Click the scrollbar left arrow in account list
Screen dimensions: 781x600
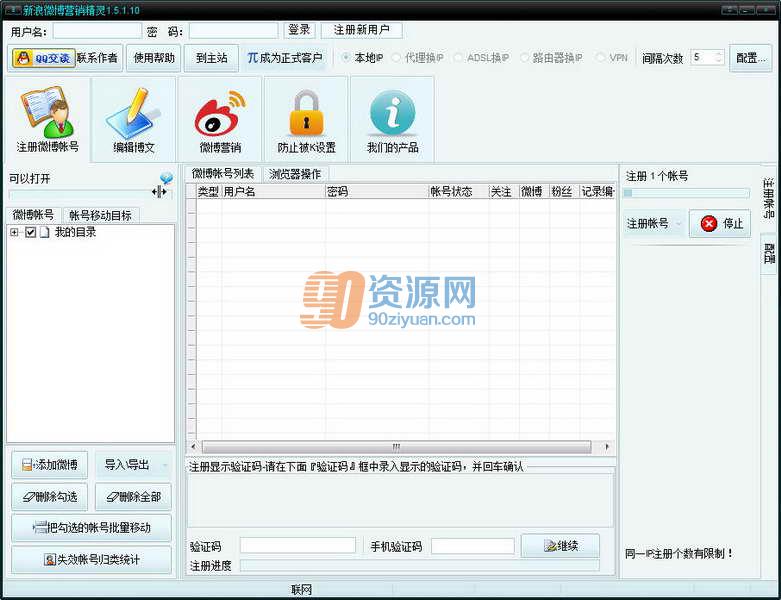pyautogui.click(x=193, y=447)
